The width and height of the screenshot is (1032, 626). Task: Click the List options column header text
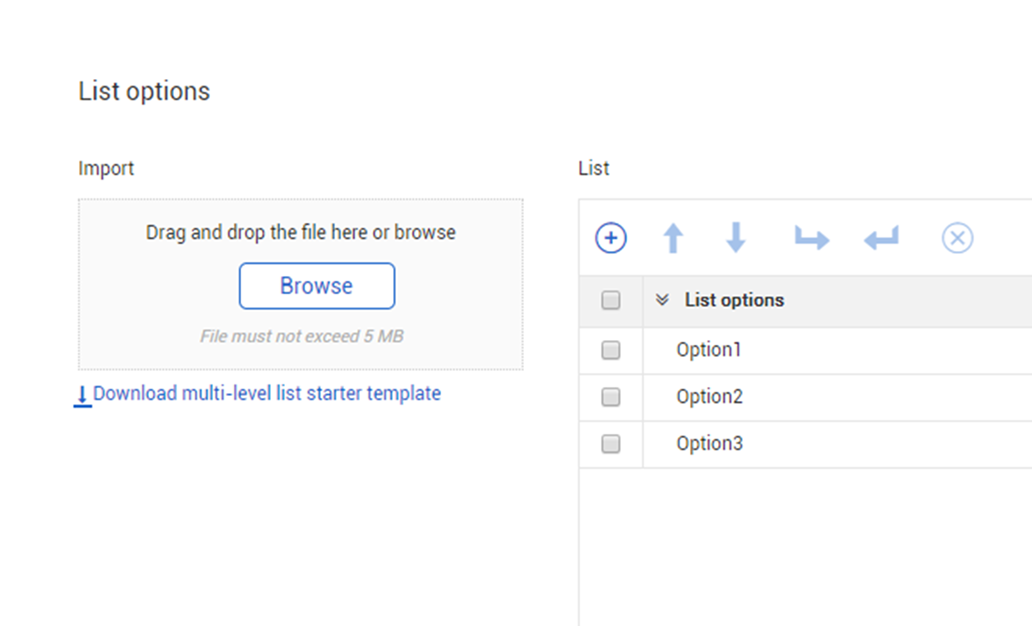(734, 300)
